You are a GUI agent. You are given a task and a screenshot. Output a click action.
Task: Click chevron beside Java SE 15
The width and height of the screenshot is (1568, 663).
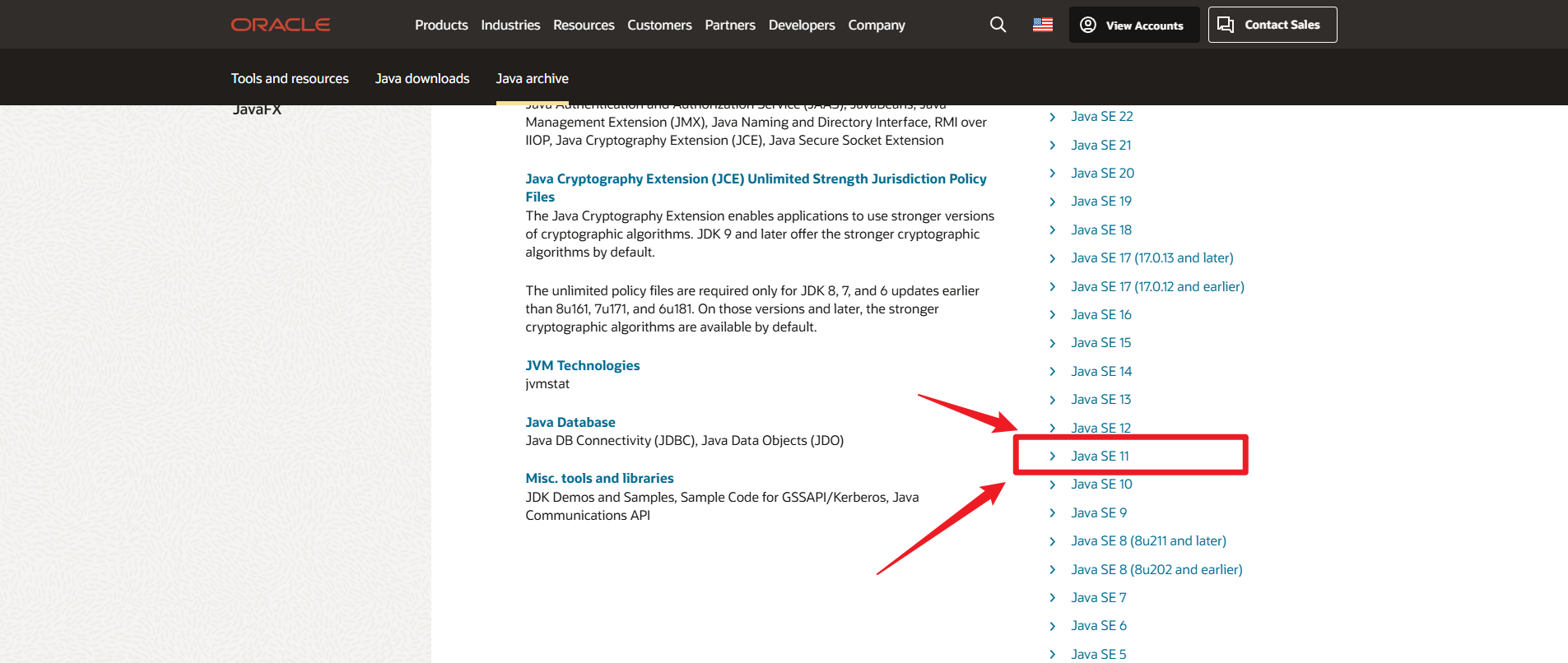point(1052,343)
